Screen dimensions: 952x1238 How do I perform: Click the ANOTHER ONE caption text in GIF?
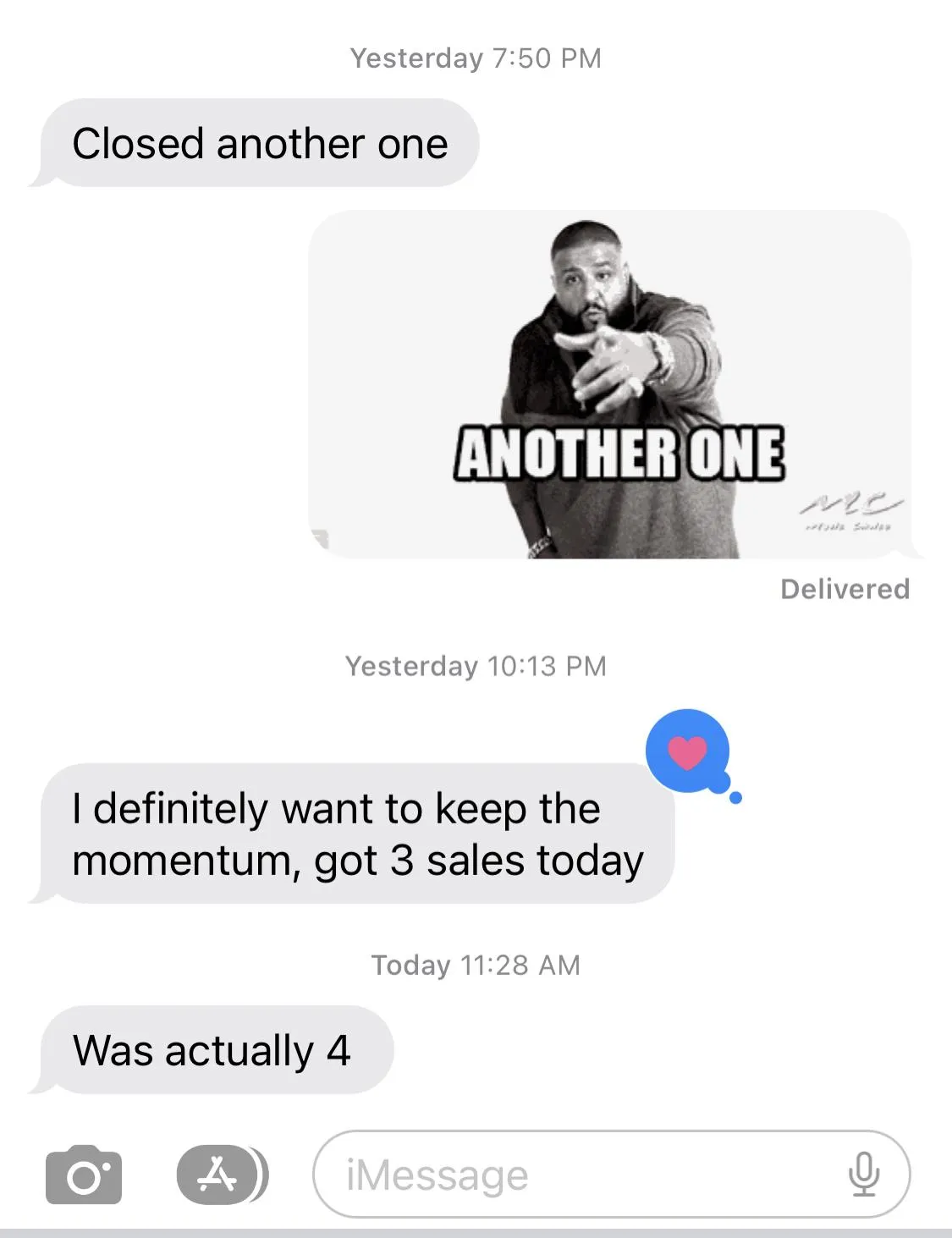619,454
